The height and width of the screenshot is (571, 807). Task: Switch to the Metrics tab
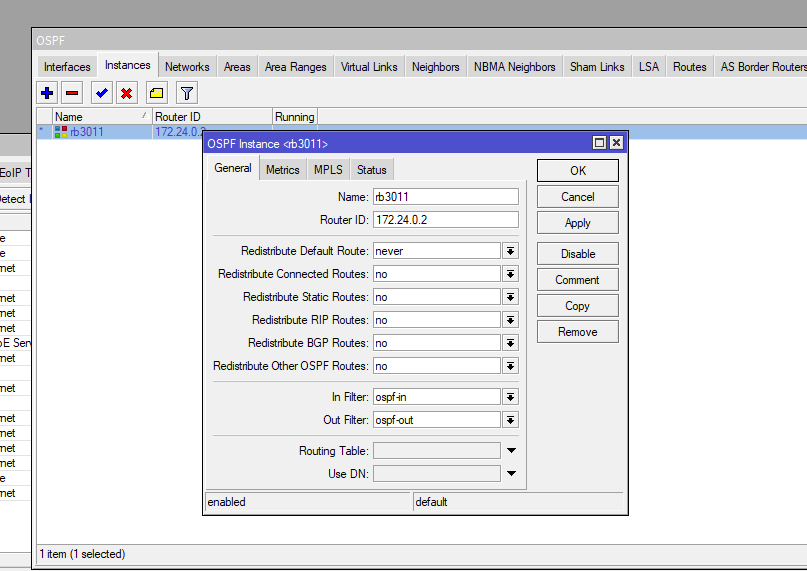pos(282,170)
